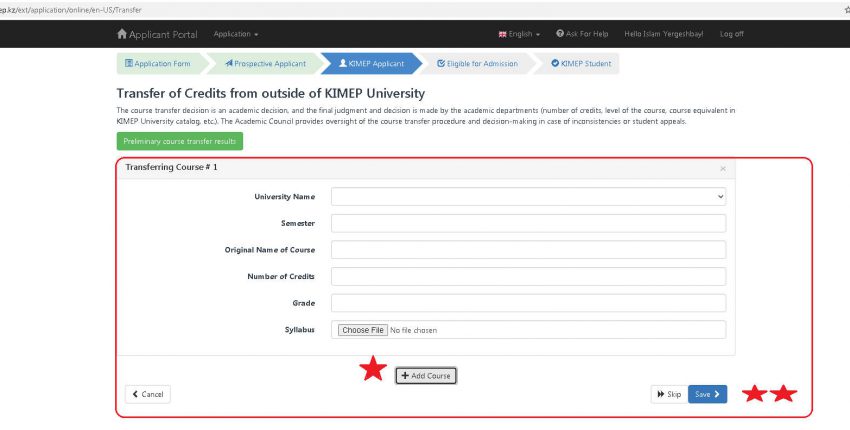This screenshot has height=430, width=850.
Task: Click the Transfer of Credits page heading
Action: pyautogui.click(x=271, y=93)
